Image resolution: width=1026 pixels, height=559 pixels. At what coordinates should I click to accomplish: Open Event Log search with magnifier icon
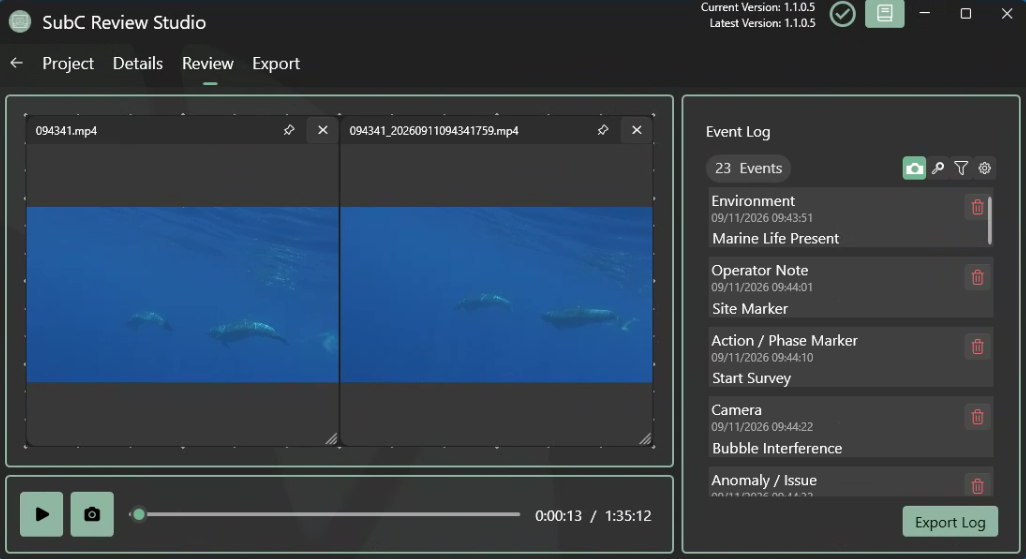[938, 168]
